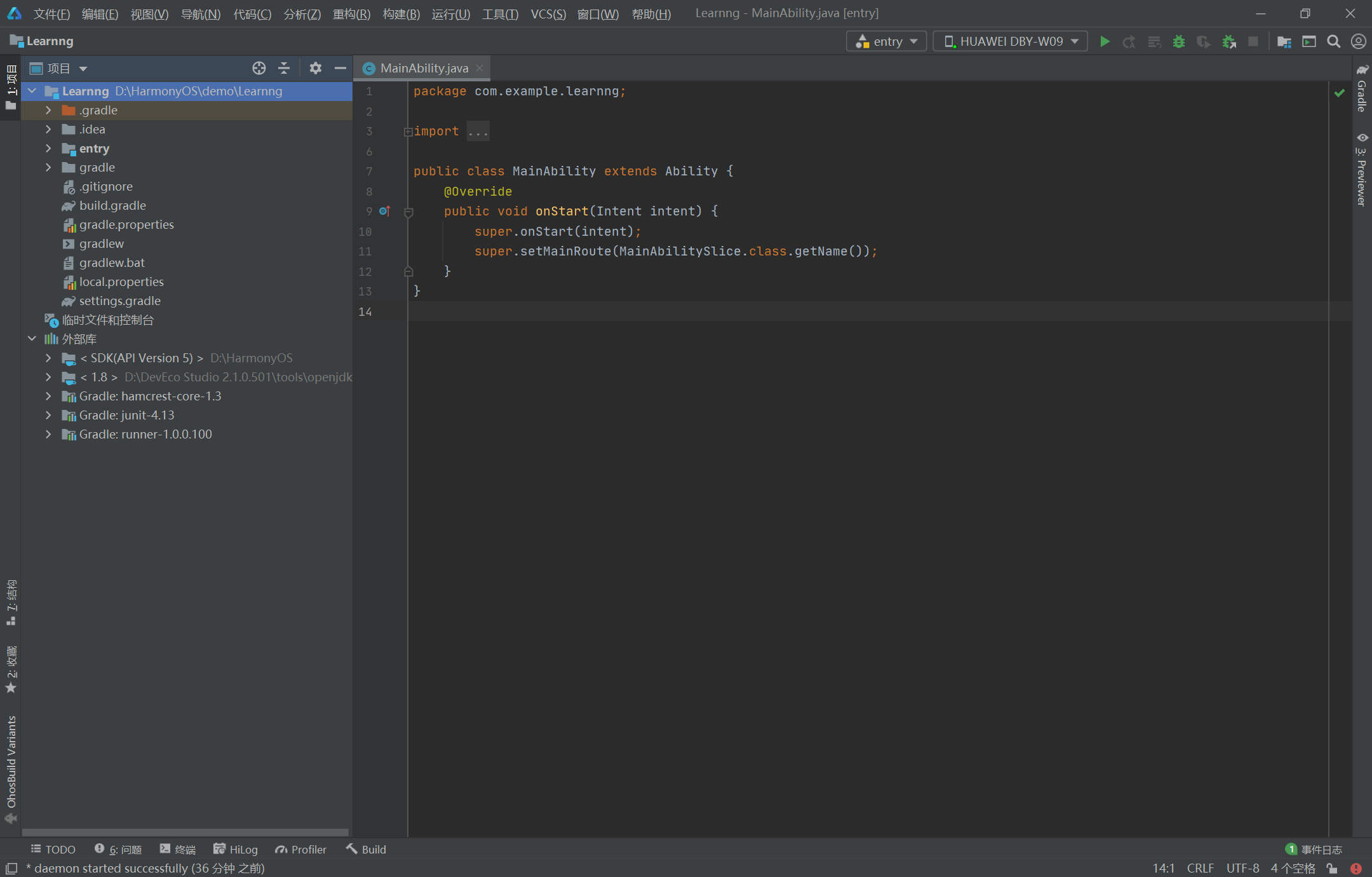
Task: Click the overriding method gutter icon on line 9
Action: 384,211
